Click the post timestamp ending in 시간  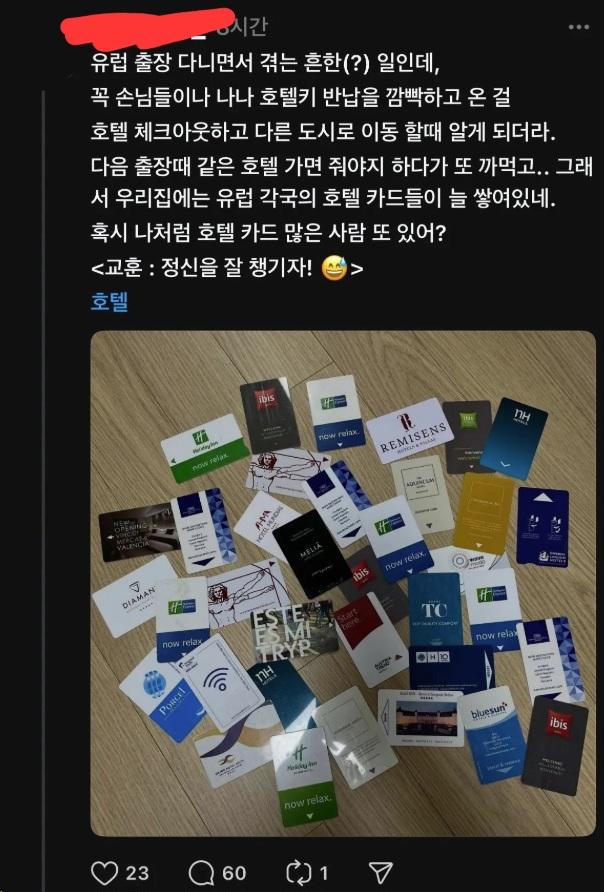coord(242,27)
